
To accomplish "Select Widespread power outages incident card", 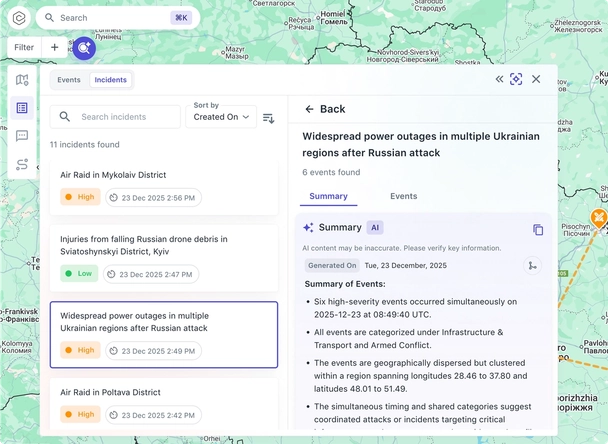I will 164,335.
